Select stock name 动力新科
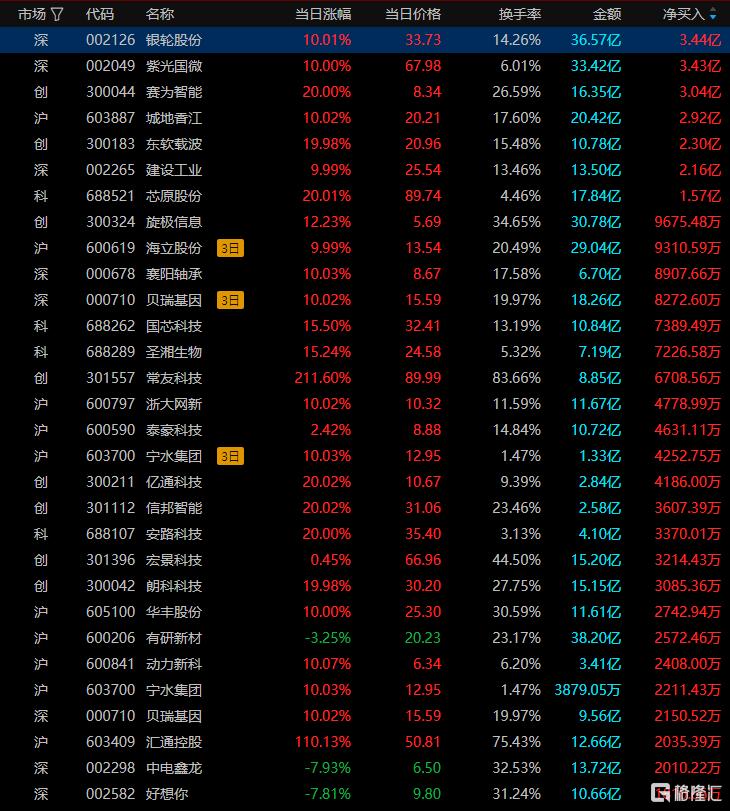Image resolution: width=730 pixels, height=811 pixels. point(174,664)
